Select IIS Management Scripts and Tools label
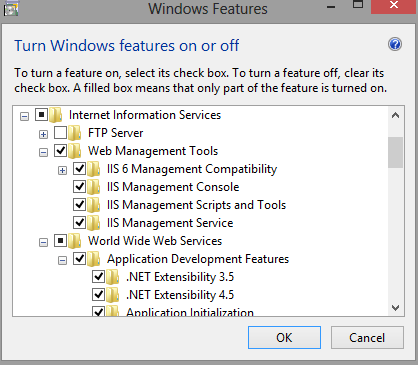Viewport: 418px width, 365px height. coord(196,205)
